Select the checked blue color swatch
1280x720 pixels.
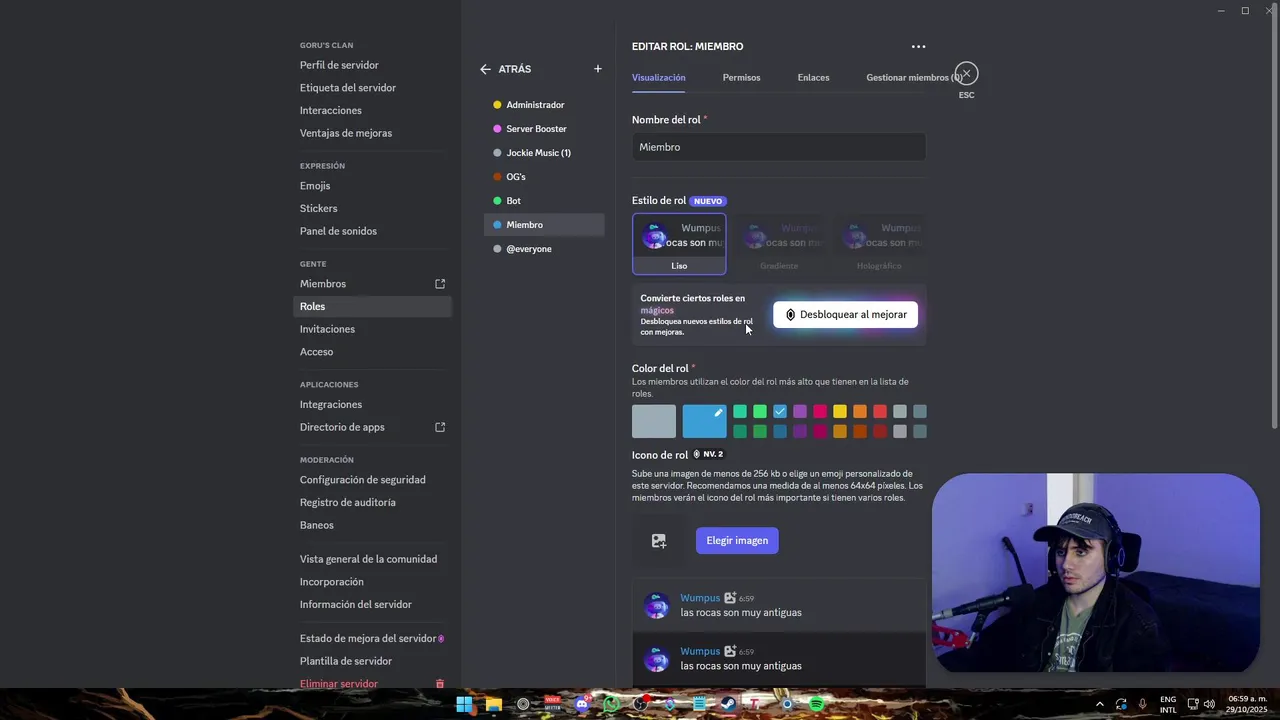click(780, 411)
